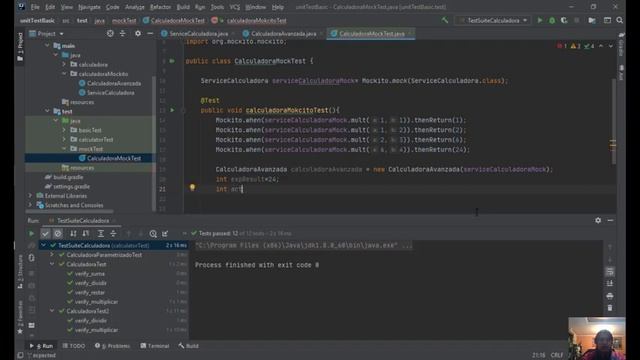Image resolution: width=640 pixels, height=360 pixels.
Task: Toggle show ignored tests button
Action: tap(58, 233)
